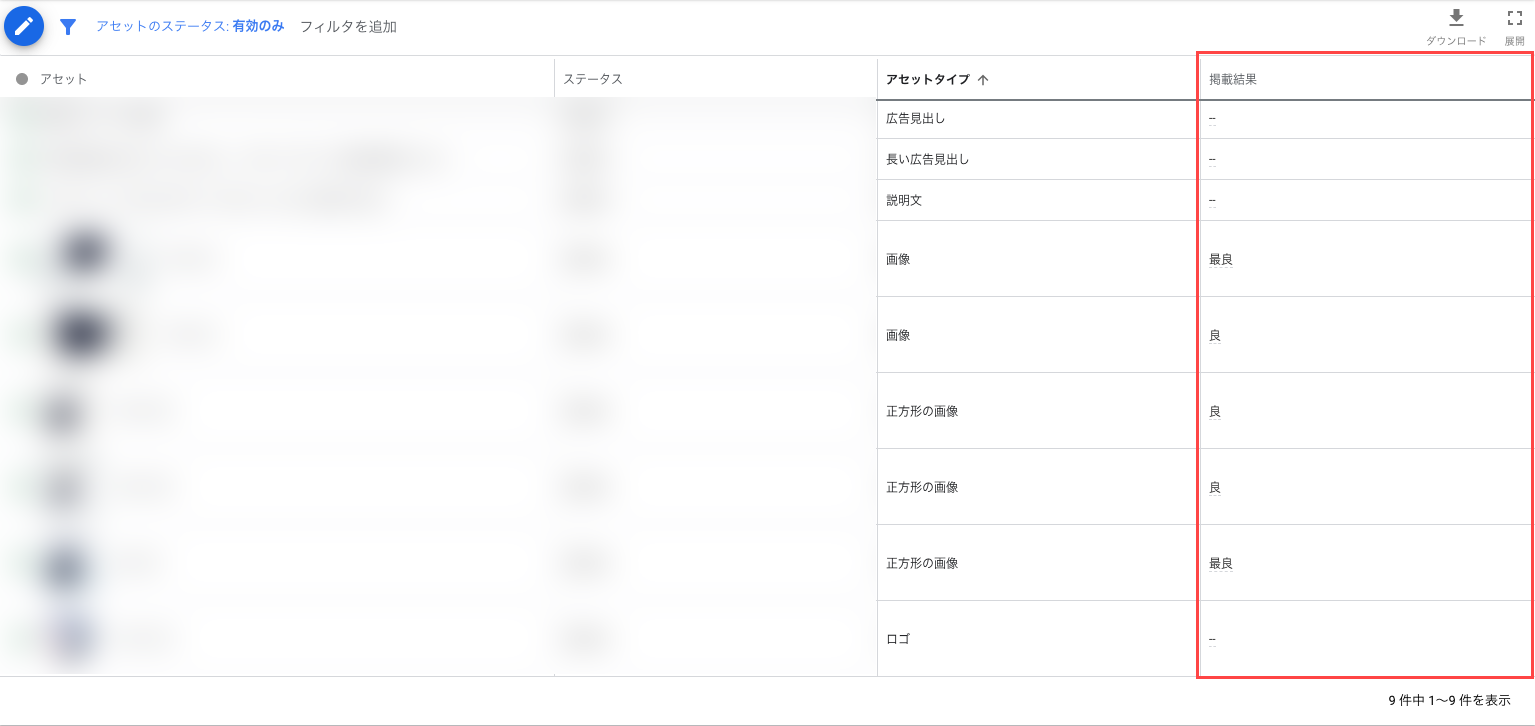Toggle the gray status dot in アセット header

[x=22, y=79]
